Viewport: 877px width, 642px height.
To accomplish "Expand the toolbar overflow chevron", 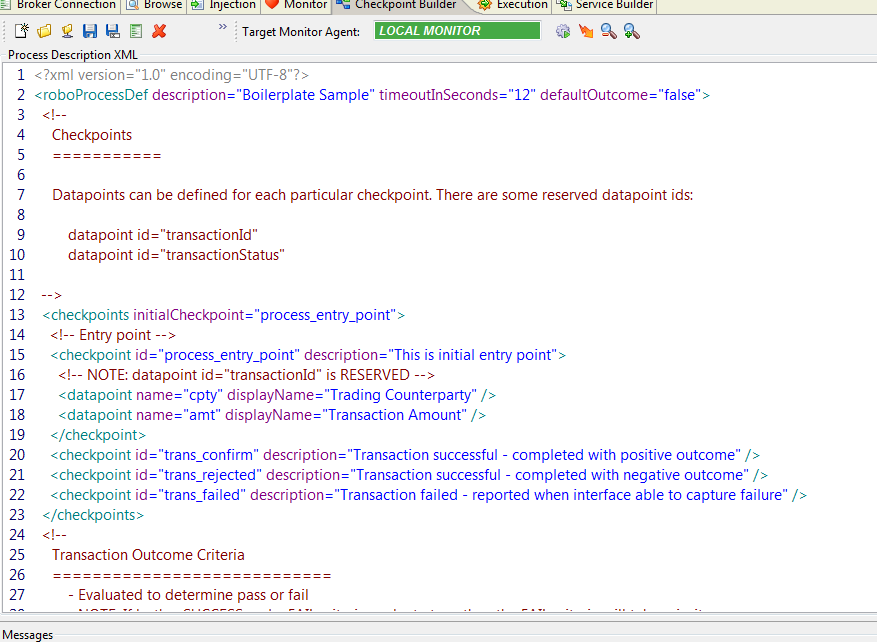I will pyautogui.click(x=222, y=28).
